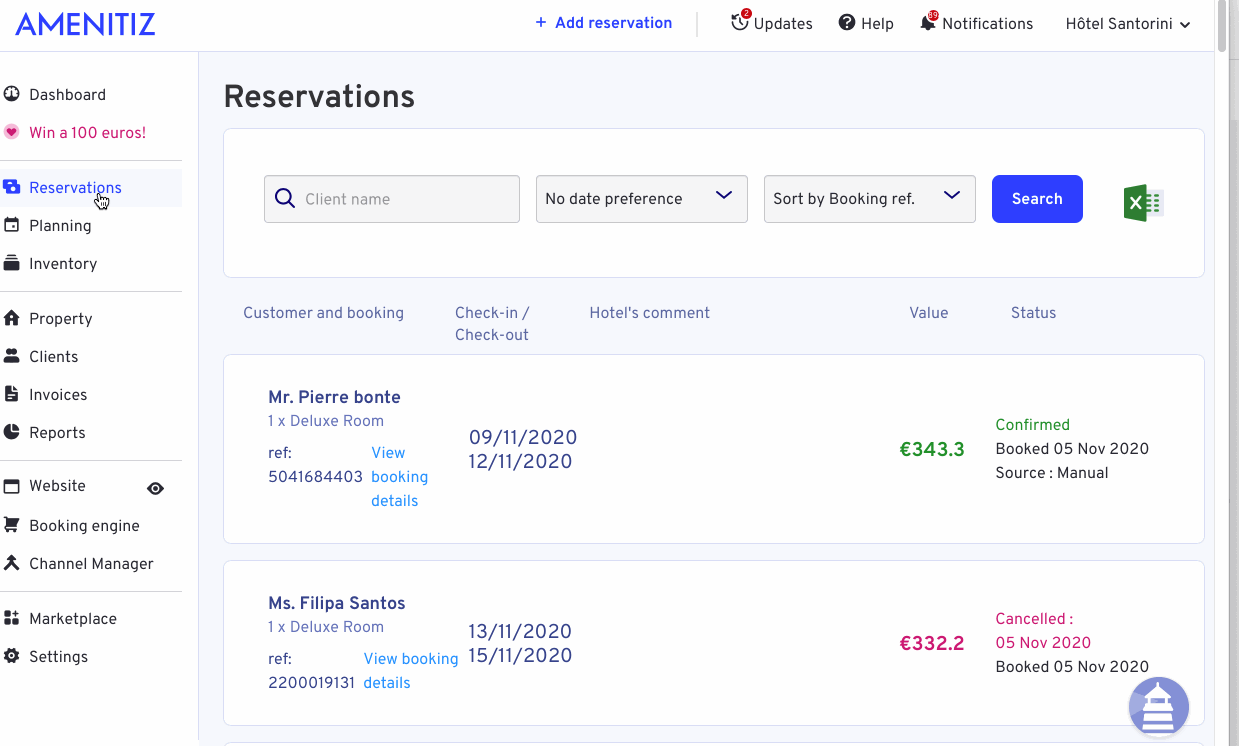This screenshot has height=746, width=1239.
Task: Click the blue Search button
Action: coord(1037,199)
